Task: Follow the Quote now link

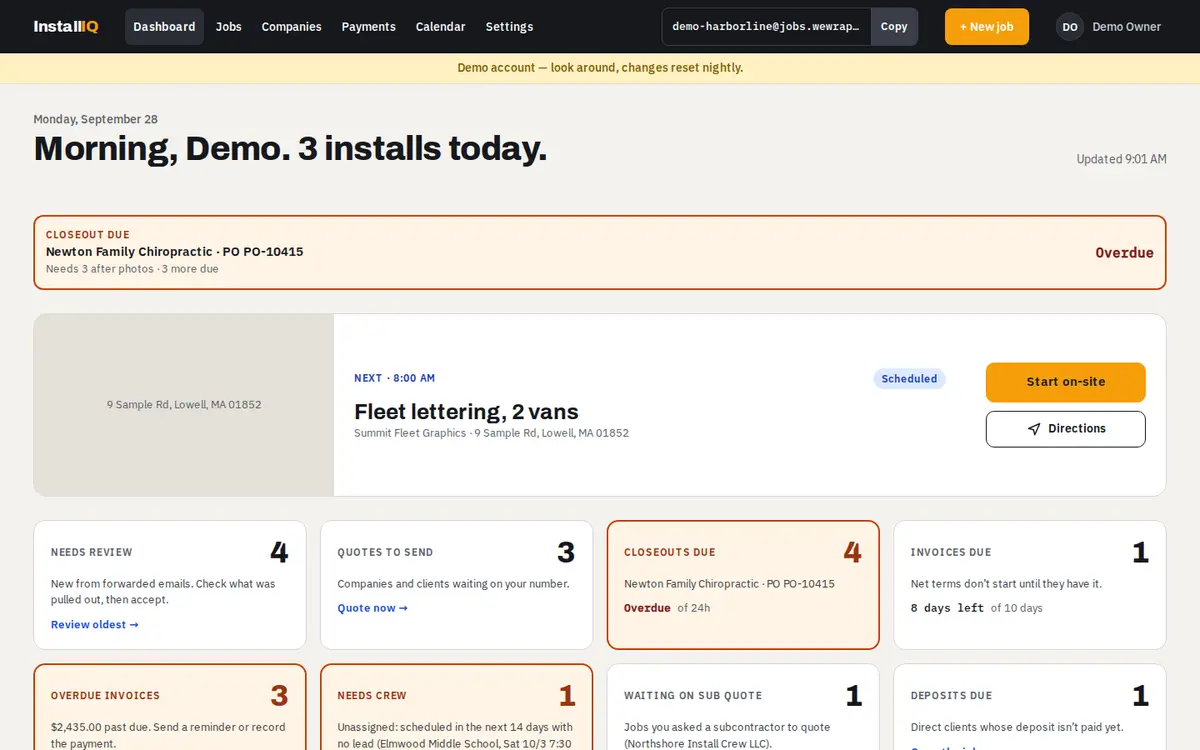Action: click(x=372, y=608)
